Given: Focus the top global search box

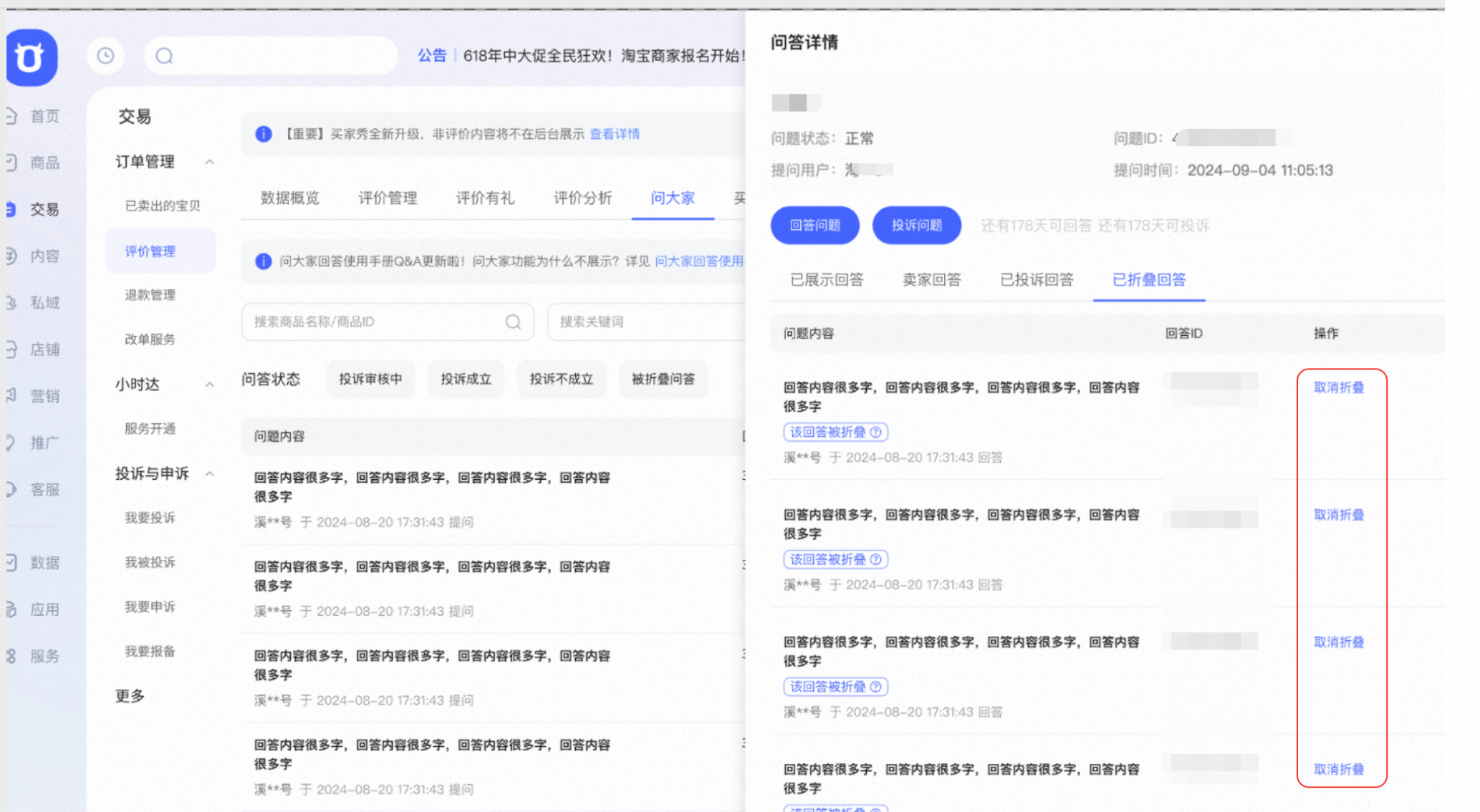Looking at the screenshot, I should [x=271, y=56].
